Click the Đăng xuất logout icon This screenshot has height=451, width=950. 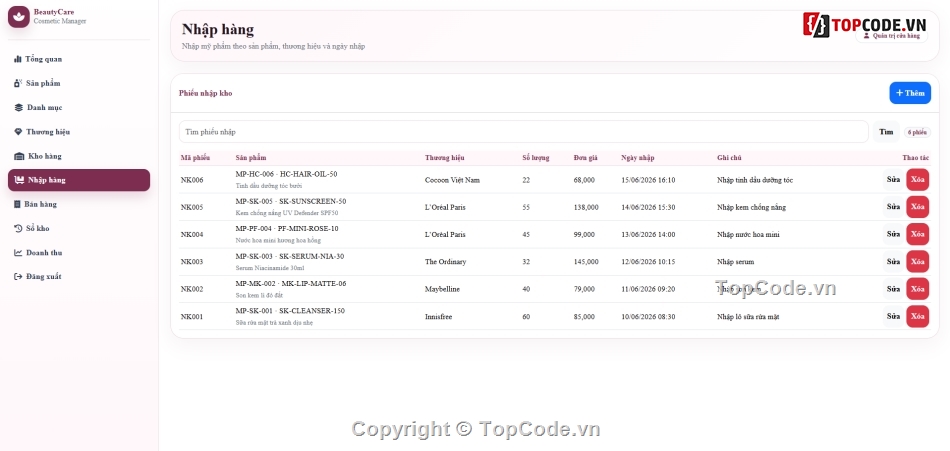(18, 276)
